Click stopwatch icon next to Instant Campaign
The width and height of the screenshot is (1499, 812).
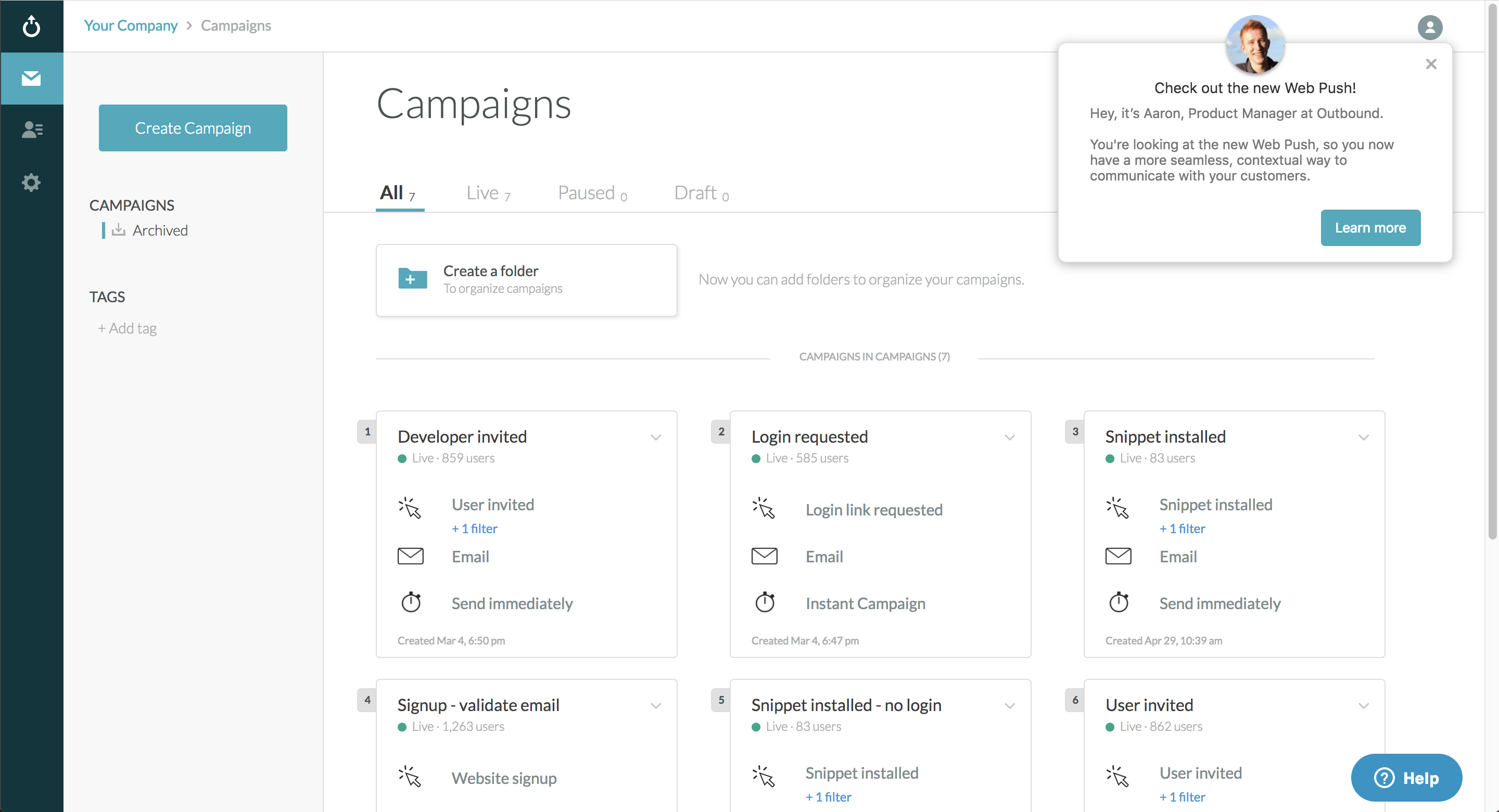765,602
